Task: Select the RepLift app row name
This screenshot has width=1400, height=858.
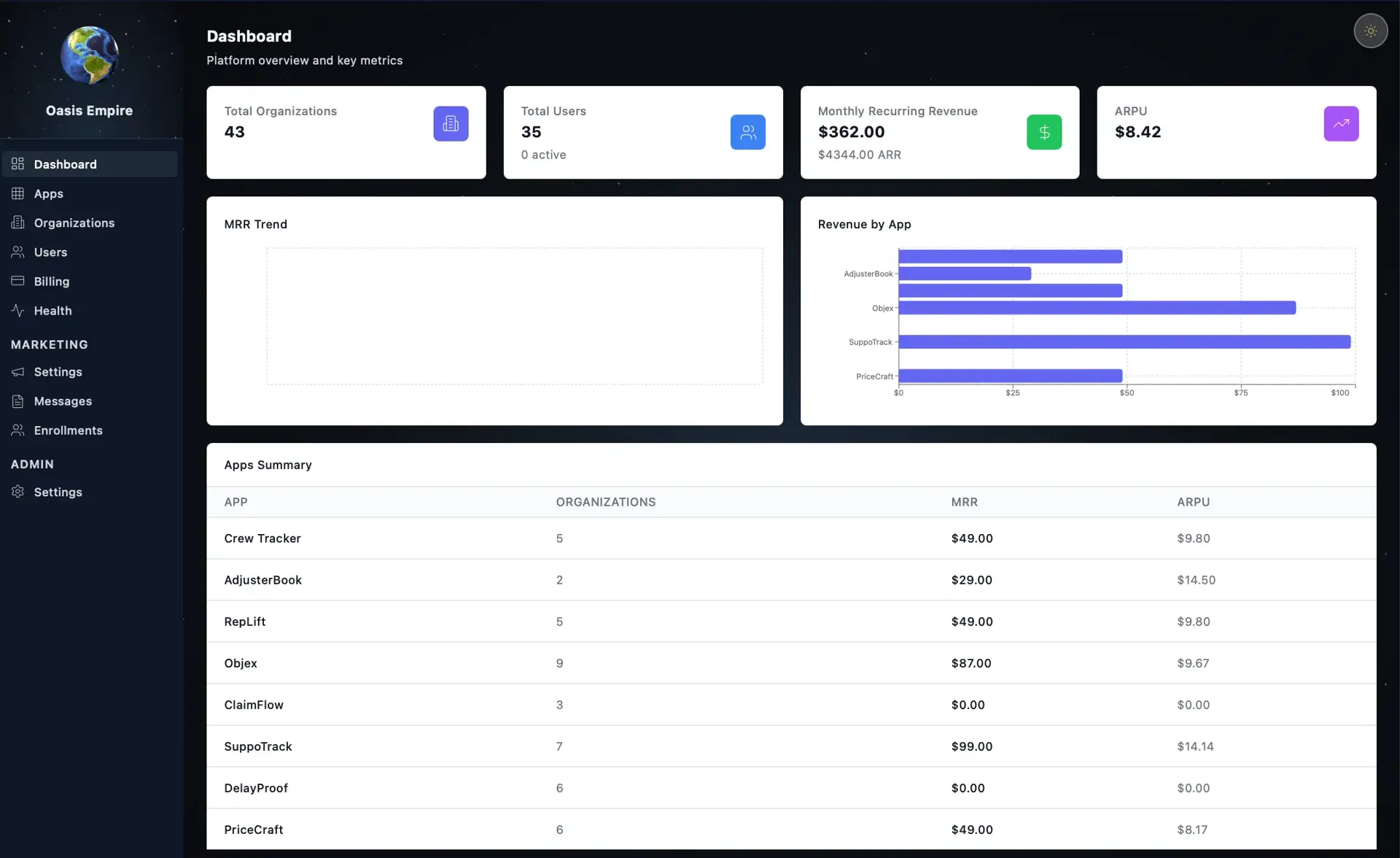Action: pyautogui.click(x=244, y=622)
